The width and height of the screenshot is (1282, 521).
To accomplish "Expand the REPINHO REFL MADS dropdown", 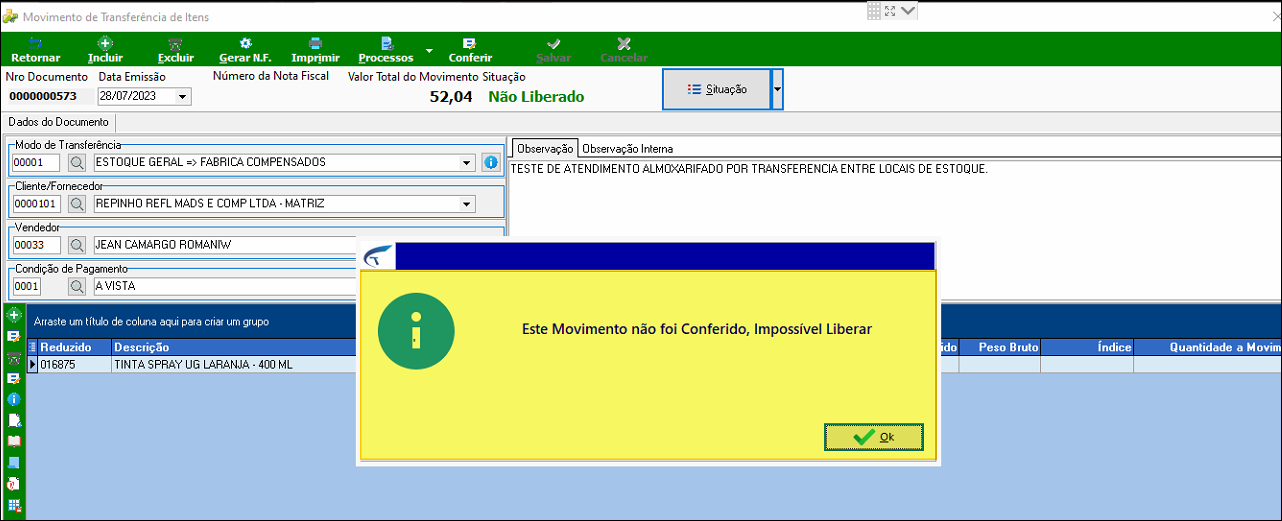I will click(467, 204).
